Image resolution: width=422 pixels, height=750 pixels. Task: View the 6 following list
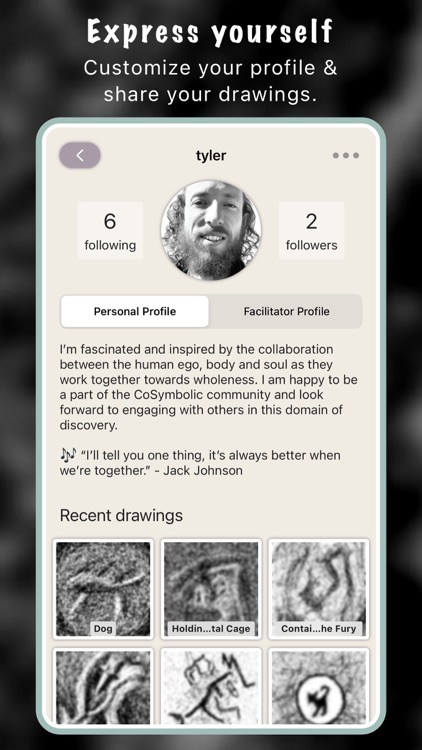[110, 231]
